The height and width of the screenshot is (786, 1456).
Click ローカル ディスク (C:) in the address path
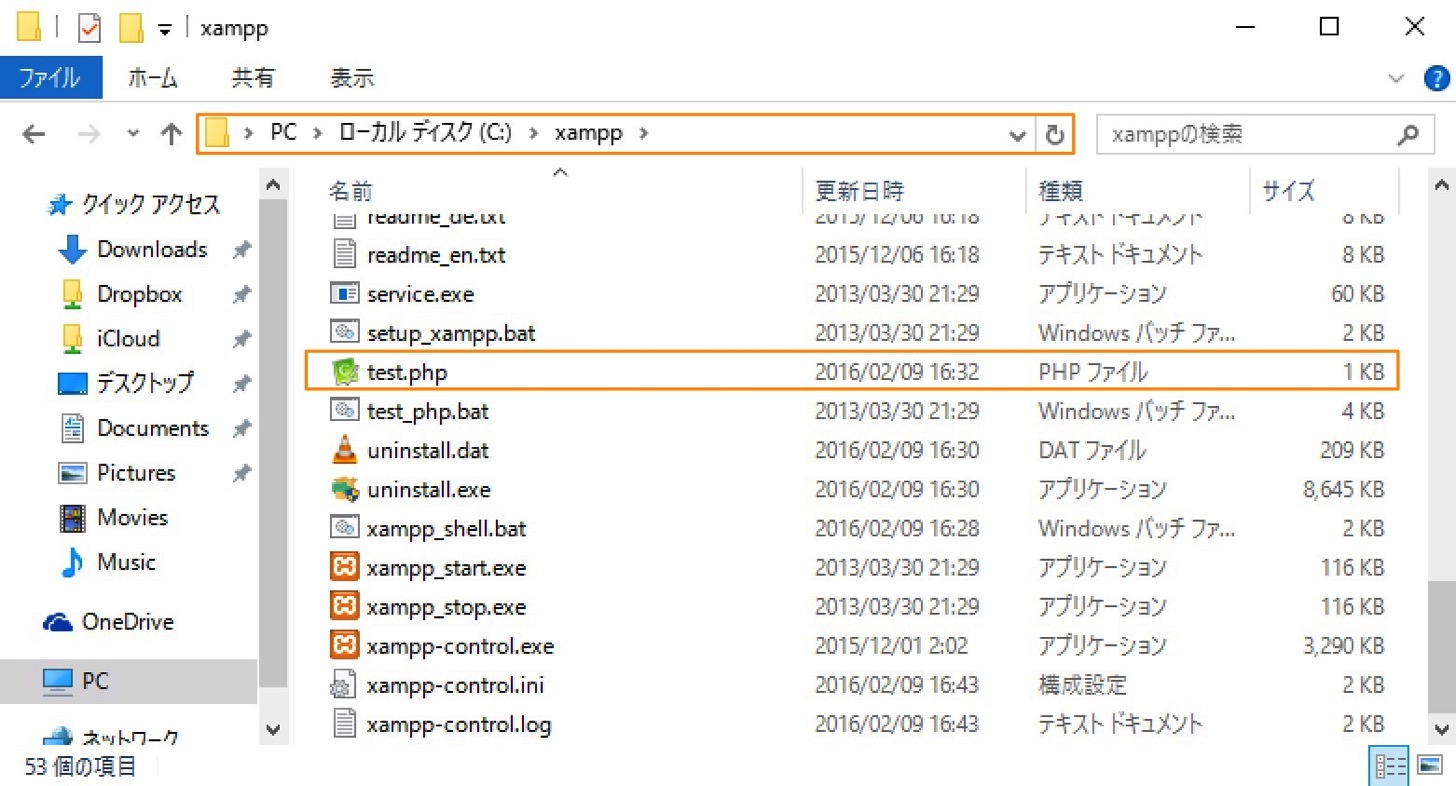[x=425, y=133]
